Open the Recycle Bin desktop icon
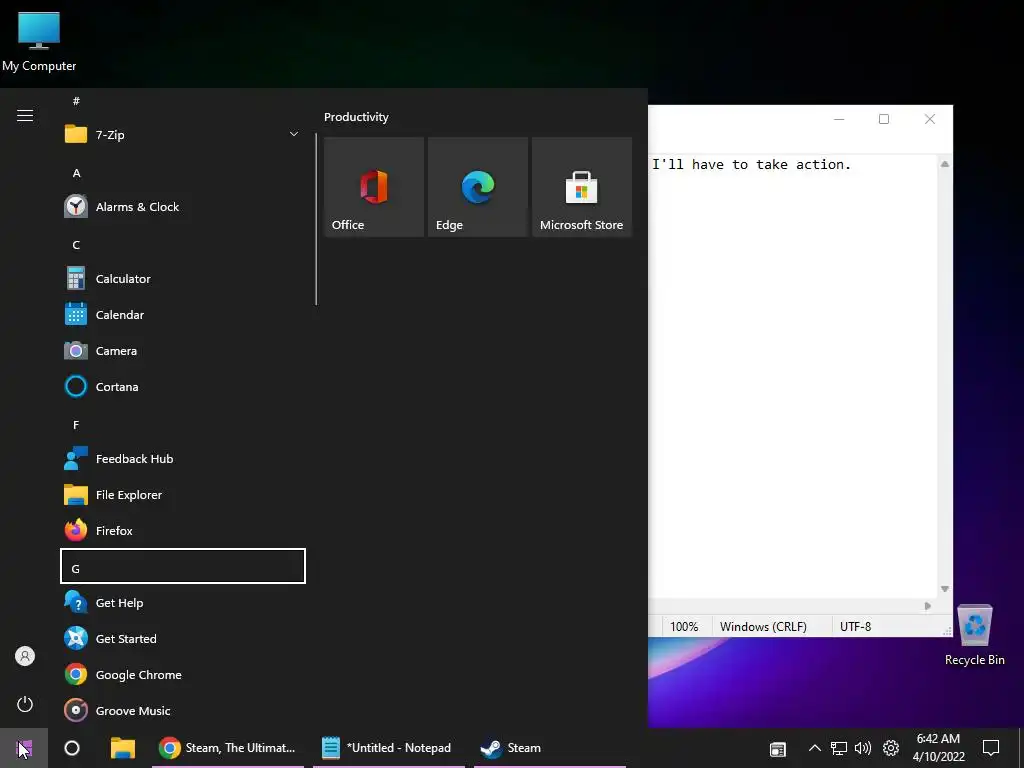The width and height of the screenshot is (1024, 768). pos(974,635)
